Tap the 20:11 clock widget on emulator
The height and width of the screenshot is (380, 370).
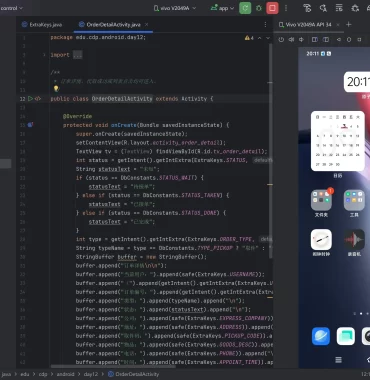pyautogui.click(x=357, y=82)
